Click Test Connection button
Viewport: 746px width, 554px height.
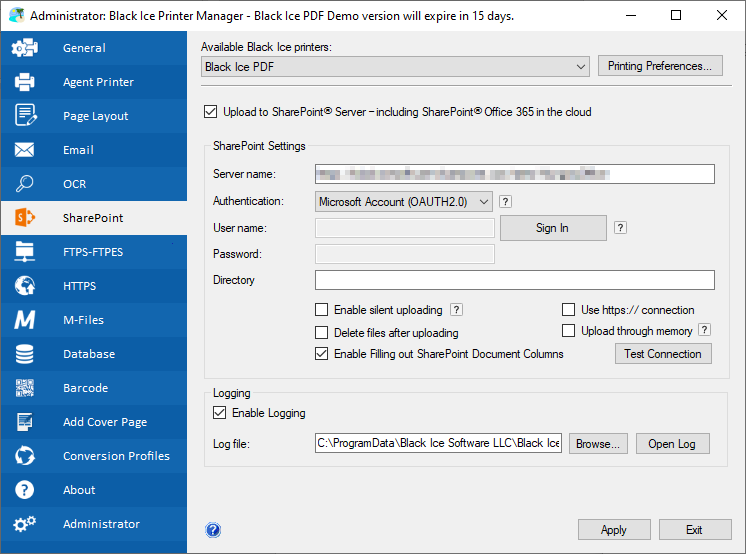click(x=663, y=354)
